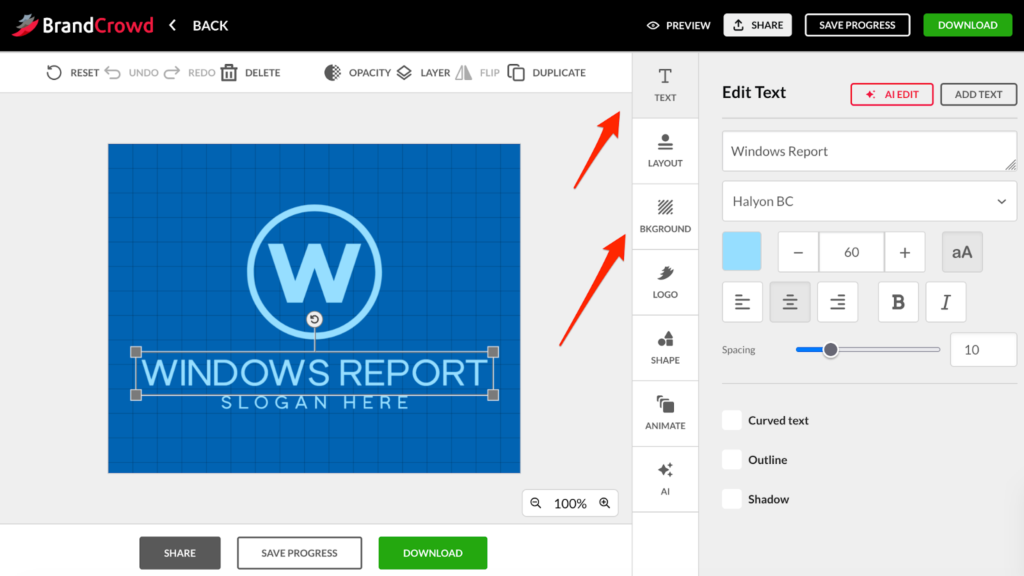Viewport: 1024px width, 576px height.
Task: Click the BrandCrowd logo
Action: (83, 25)
